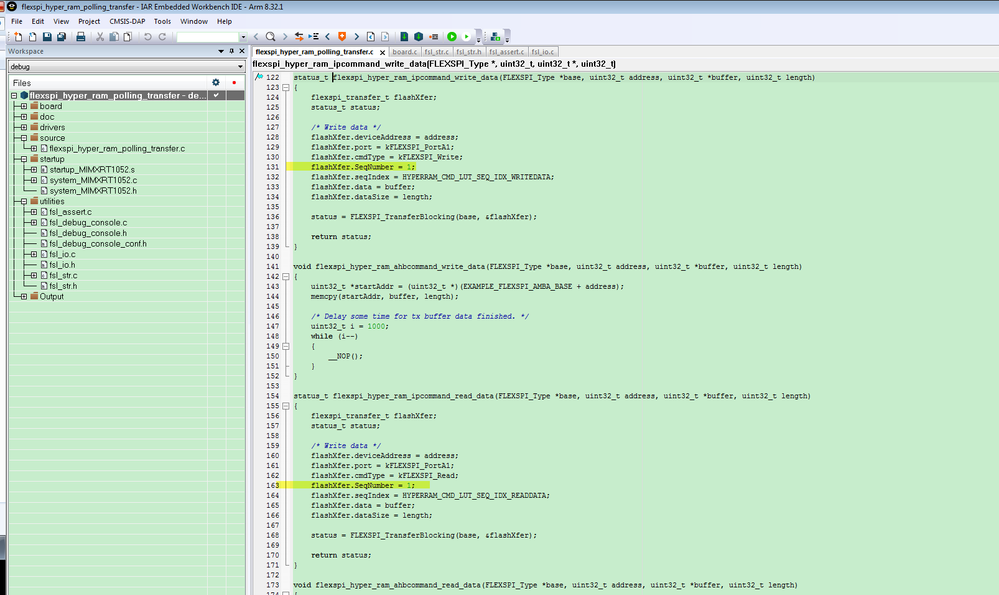Create a new document from toolbar
The height and width of the screenshot is (595, 999).
18,37
